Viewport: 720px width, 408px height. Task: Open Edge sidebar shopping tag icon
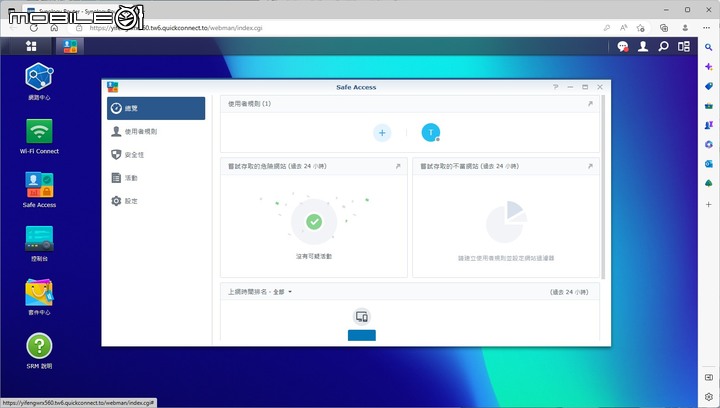point(709,86)
